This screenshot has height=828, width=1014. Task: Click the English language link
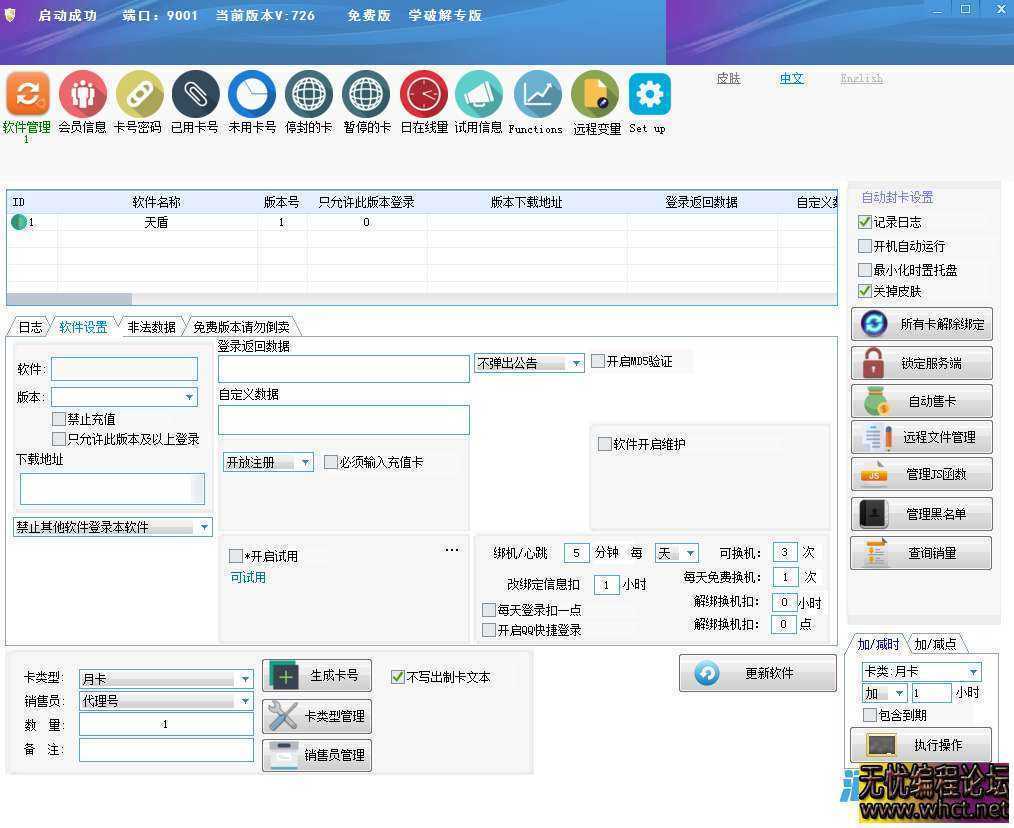pos(861,78)
